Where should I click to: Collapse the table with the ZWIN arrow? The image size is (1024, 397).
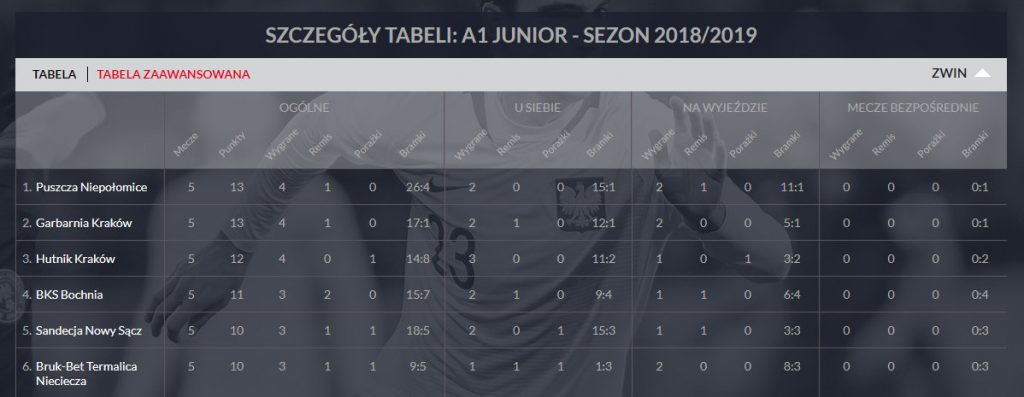point(961,73)
